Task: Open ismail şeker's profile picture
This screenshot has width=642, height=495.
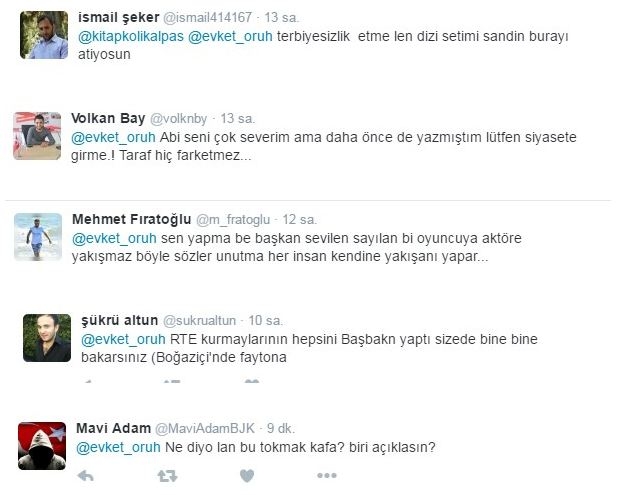Action: (x=44, y=35)
